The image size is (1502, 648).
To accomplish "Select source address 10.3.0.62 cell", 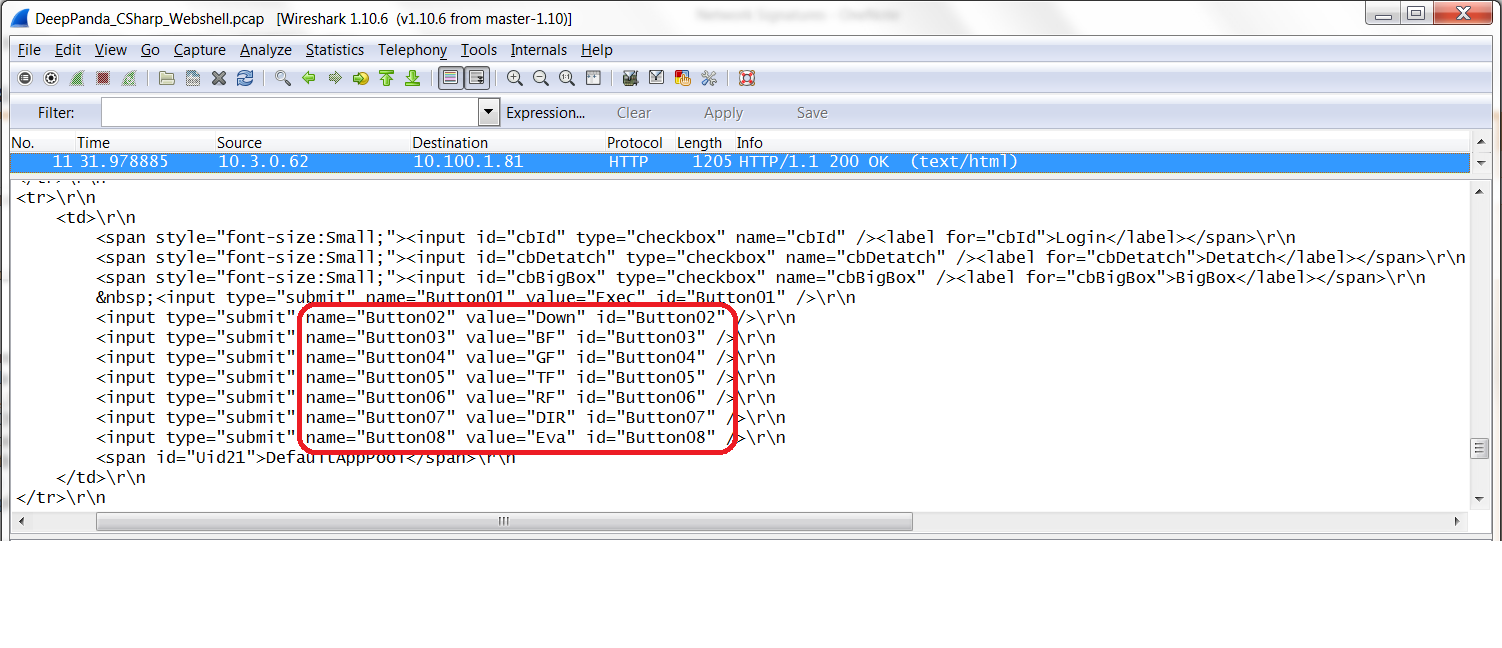I will coord(264,162).
